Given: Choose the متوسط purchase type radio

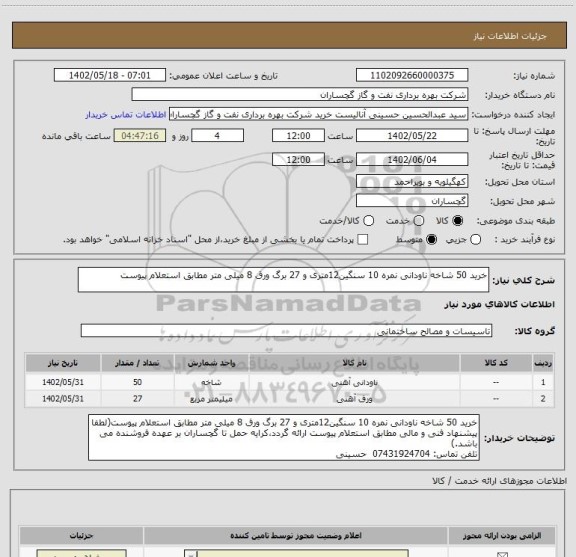Looking at the screenshot, I should (432, 240).
